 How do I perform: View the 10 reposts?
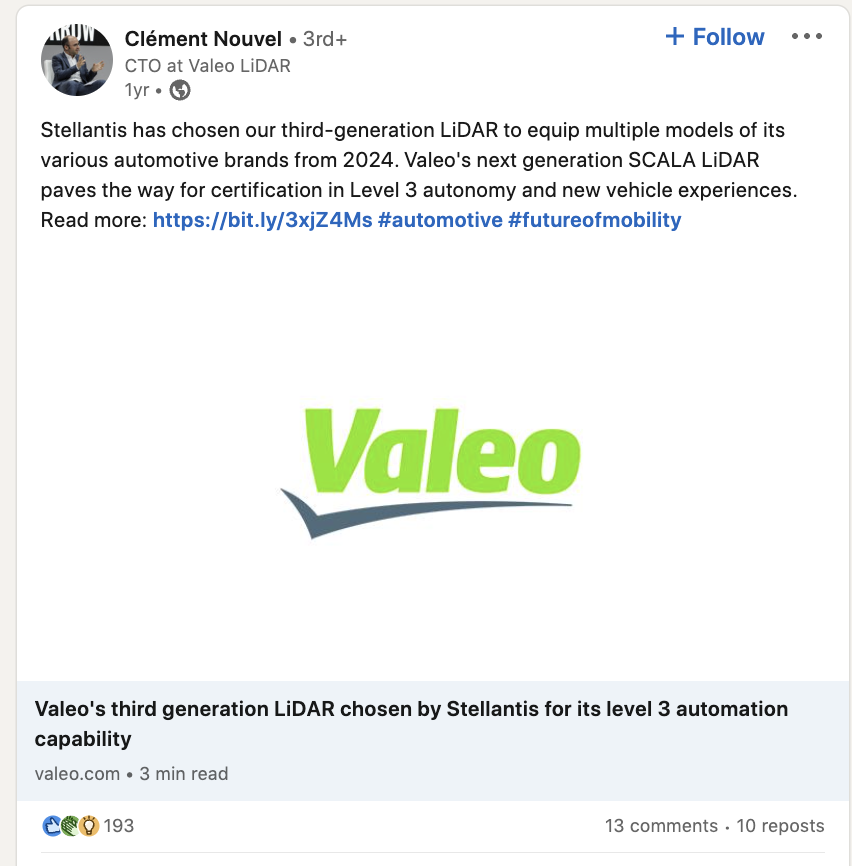780,826
